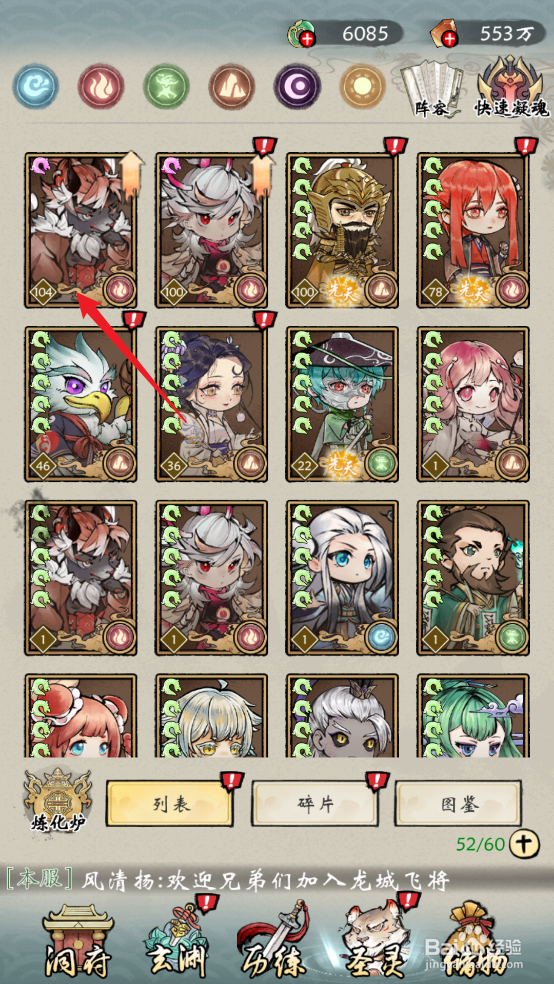This screenshot has width=554, height=984.
Task: Select the brown earth mountain filter
Action: (x=232, y=86)
